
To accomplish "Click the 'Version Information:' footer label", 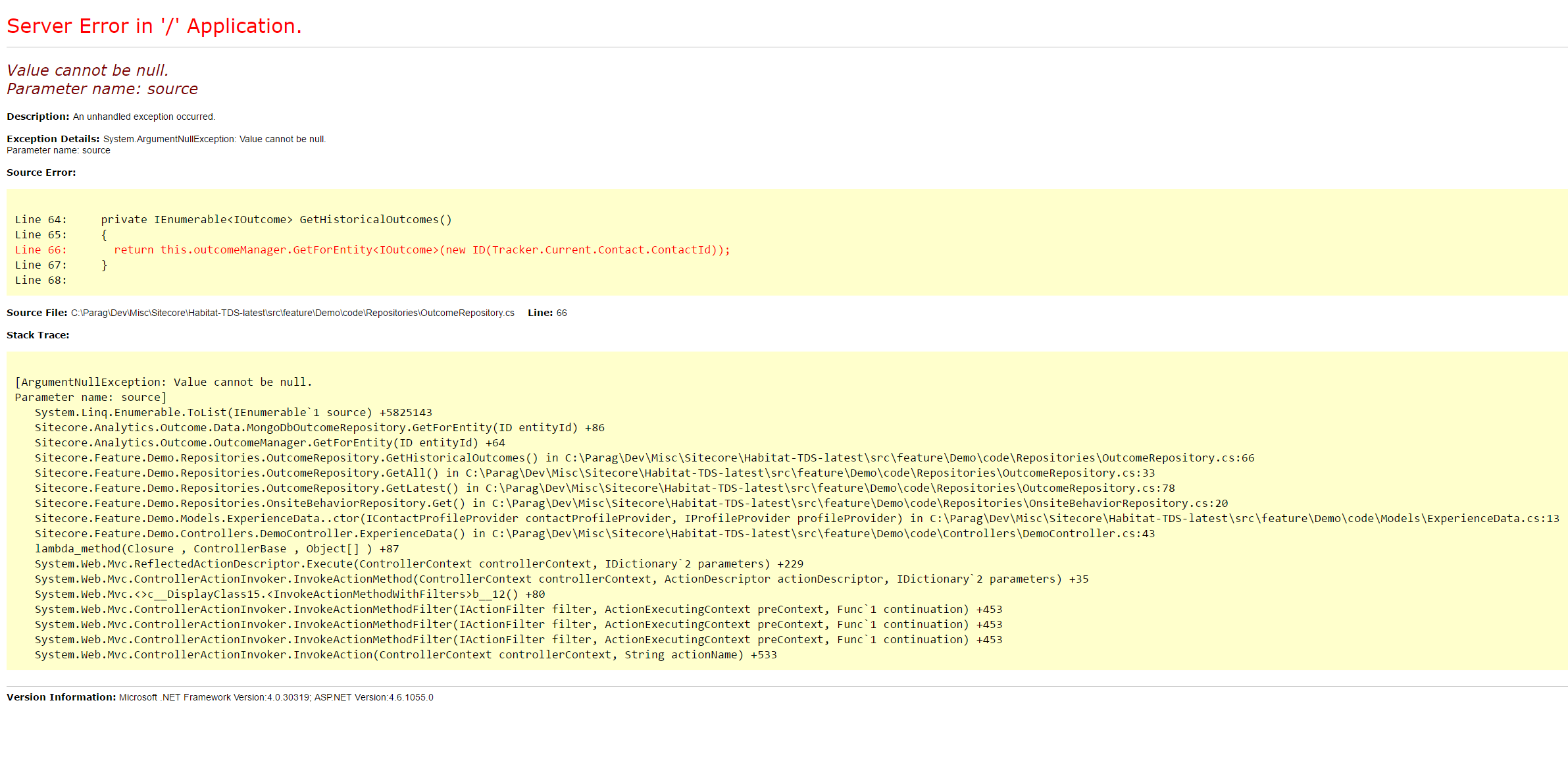I will tap(61, 697).
